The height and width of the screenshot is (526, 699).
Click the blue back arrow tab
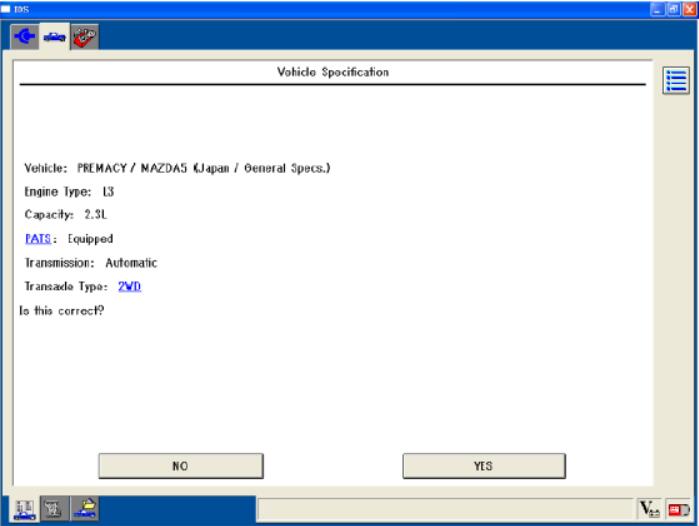pos(25,37)
